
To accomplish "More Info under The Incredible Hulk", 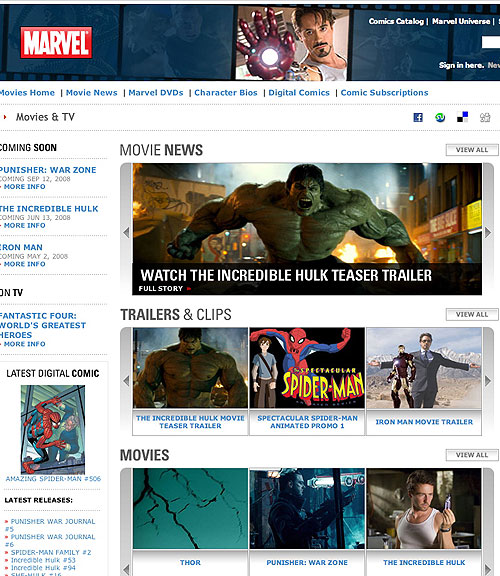I will (25, 225).
